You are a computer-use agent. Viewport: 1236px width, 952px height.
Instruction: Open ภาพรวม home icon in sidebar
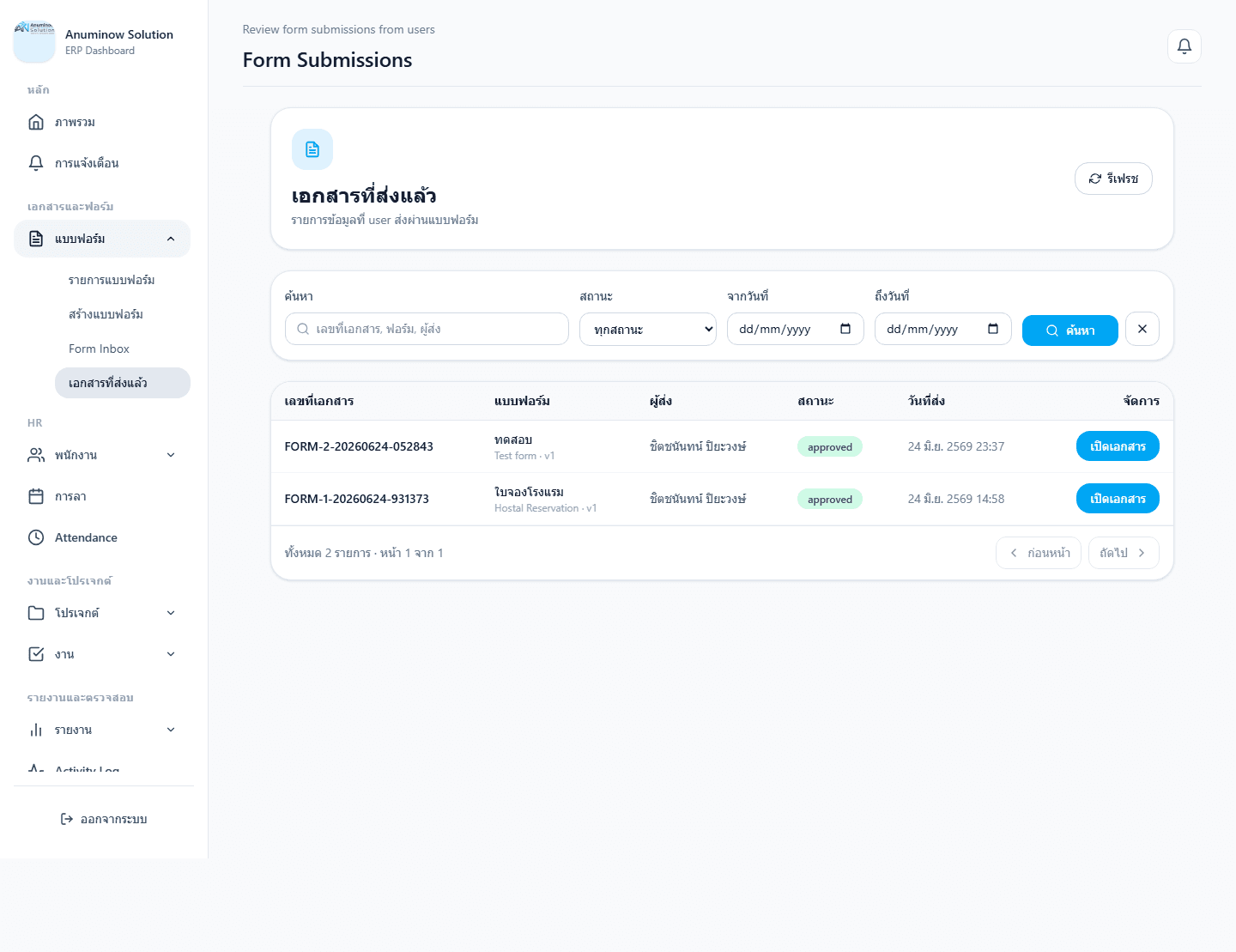pos(36,122)
